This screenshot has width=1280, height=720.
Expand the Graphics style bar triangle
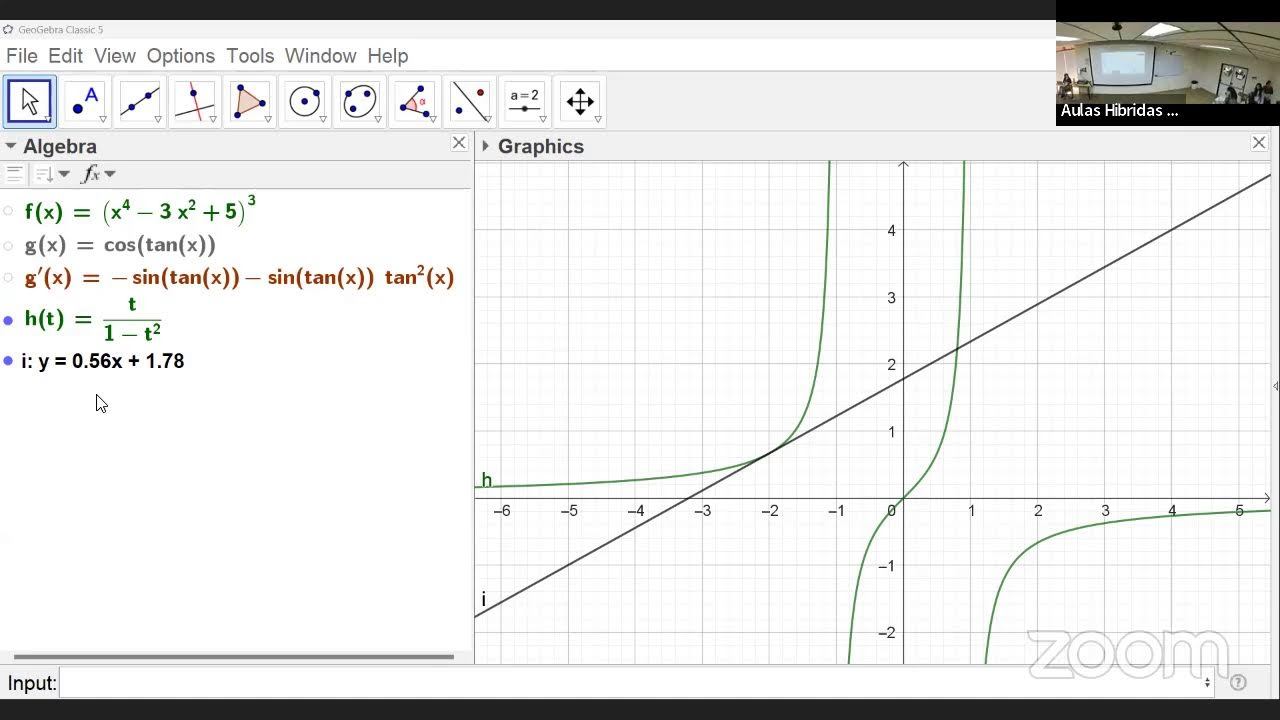(x=485, y=146)
